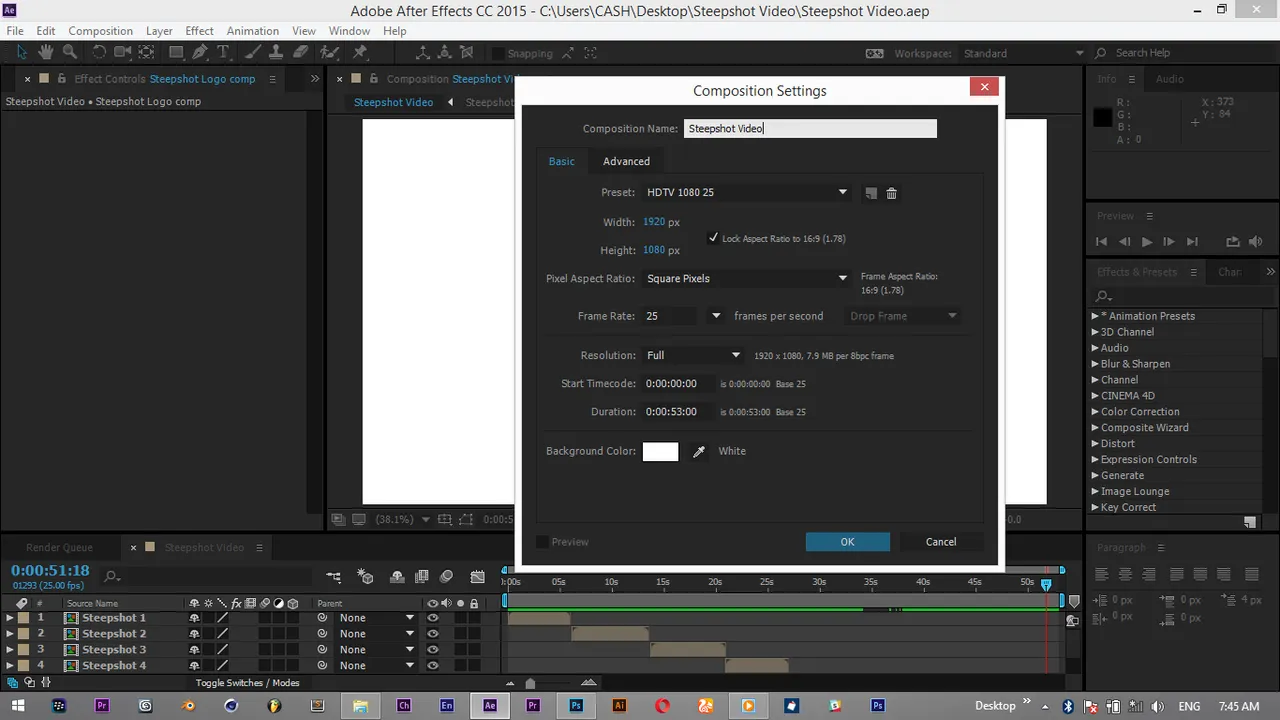The image size is (1280, 720).
Task: Open Parent dropdown for Steepshot 4
Action: (x=376, y=666)
